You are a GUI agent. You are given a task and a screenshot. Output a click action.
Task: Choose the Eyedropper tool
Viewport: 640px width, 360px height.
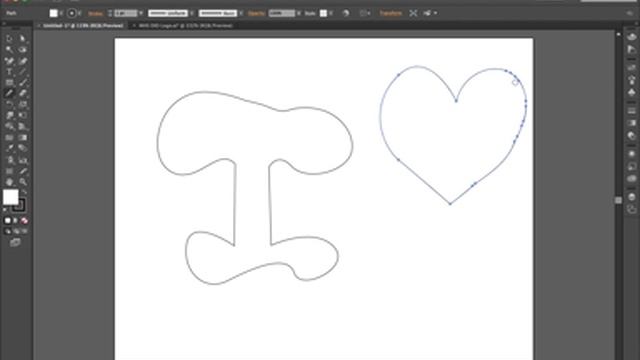coord(9,149)
